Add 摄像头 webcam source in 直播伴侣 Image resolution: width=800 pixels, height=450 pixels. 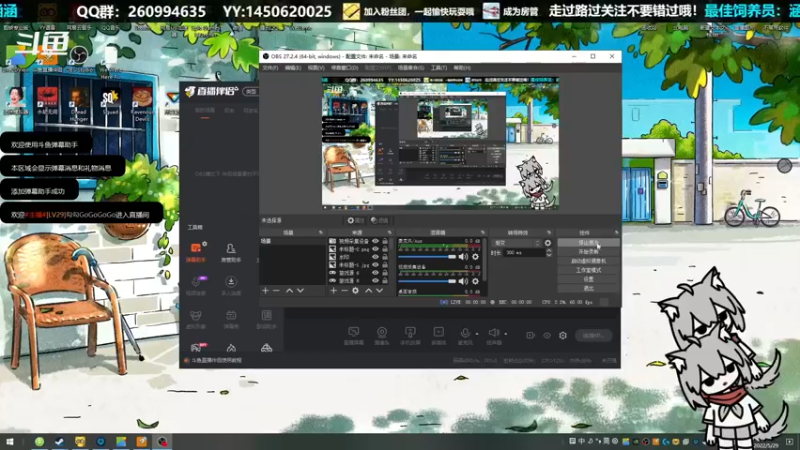pos(382,336)
